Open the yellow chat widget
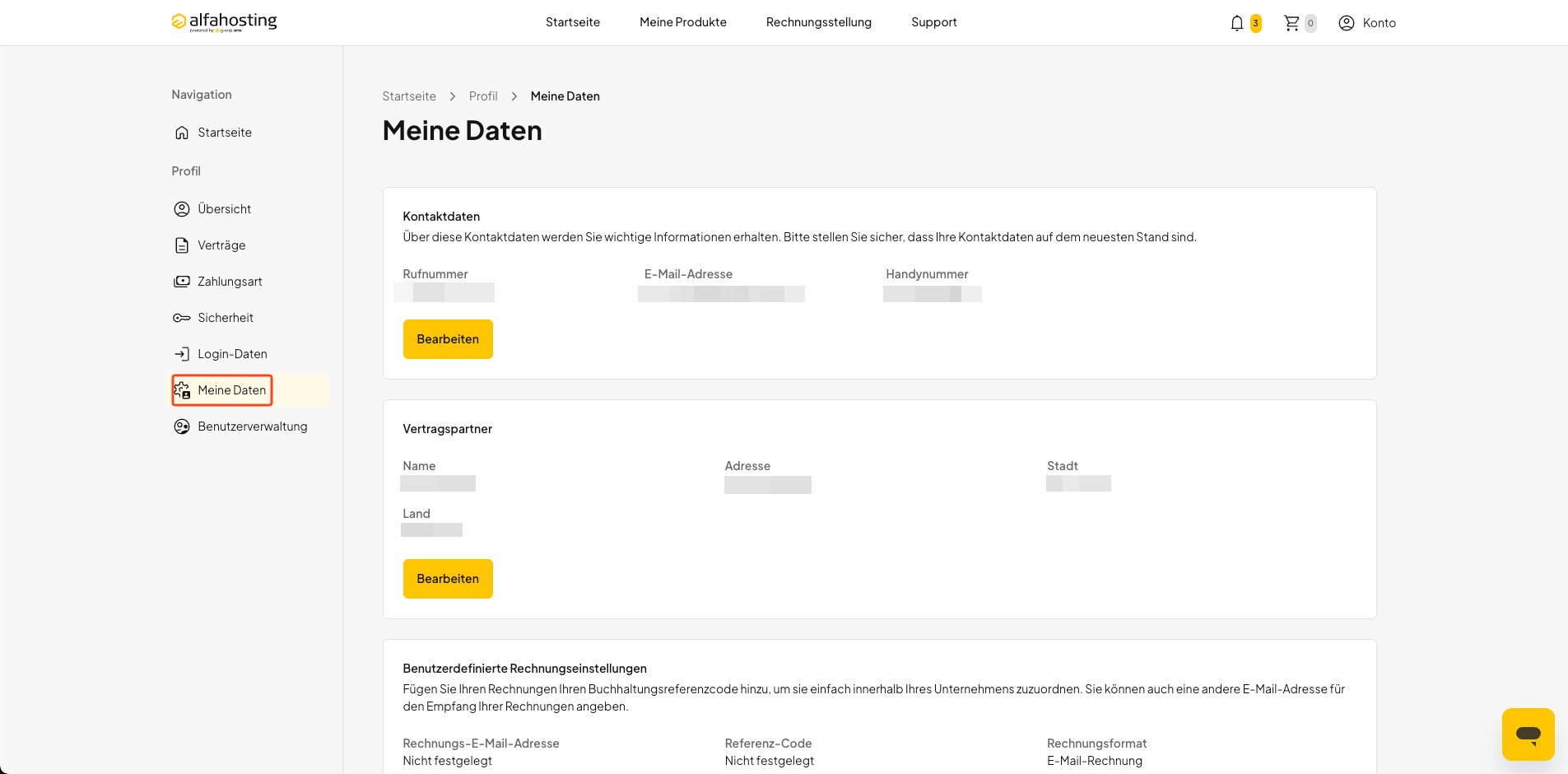1568x774 pixels. click(x=1528, y=734)
